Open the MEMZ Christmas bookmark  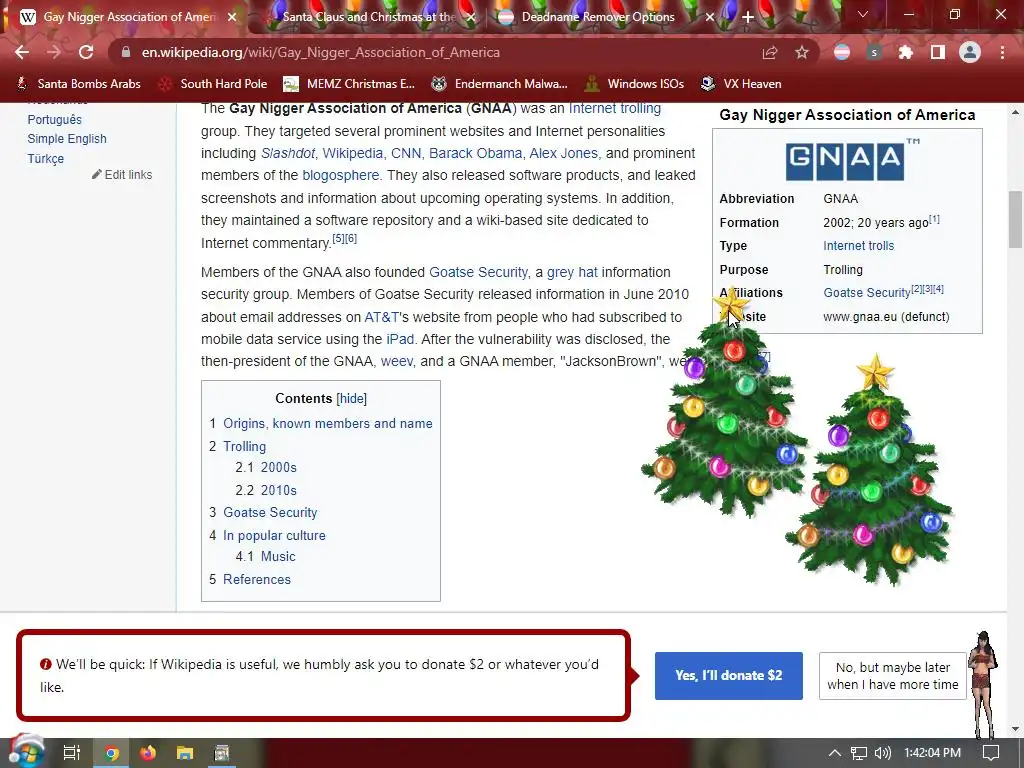point(349,84)
